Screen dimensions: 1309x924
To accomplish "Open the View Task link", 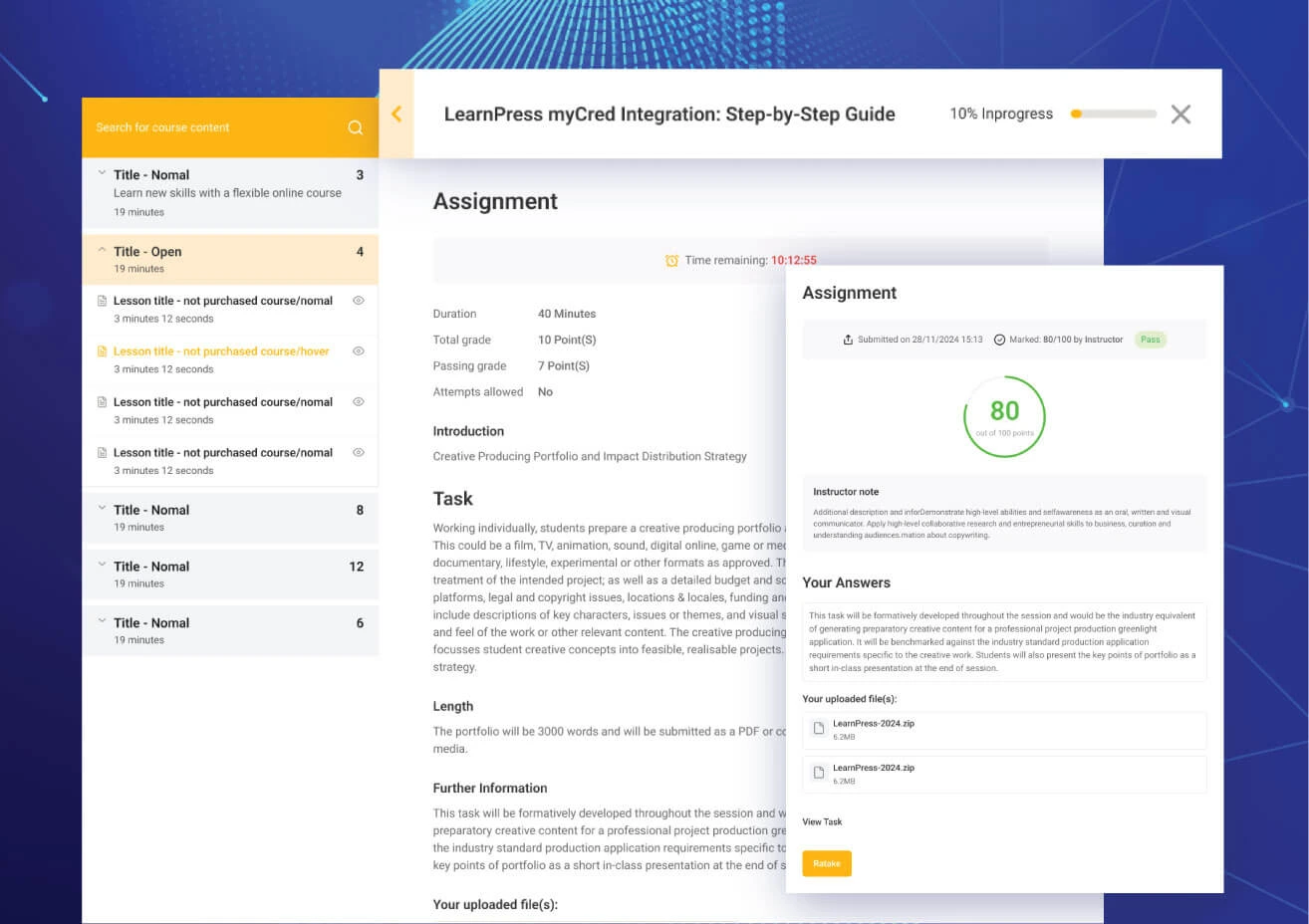I will tap(821, 821).
